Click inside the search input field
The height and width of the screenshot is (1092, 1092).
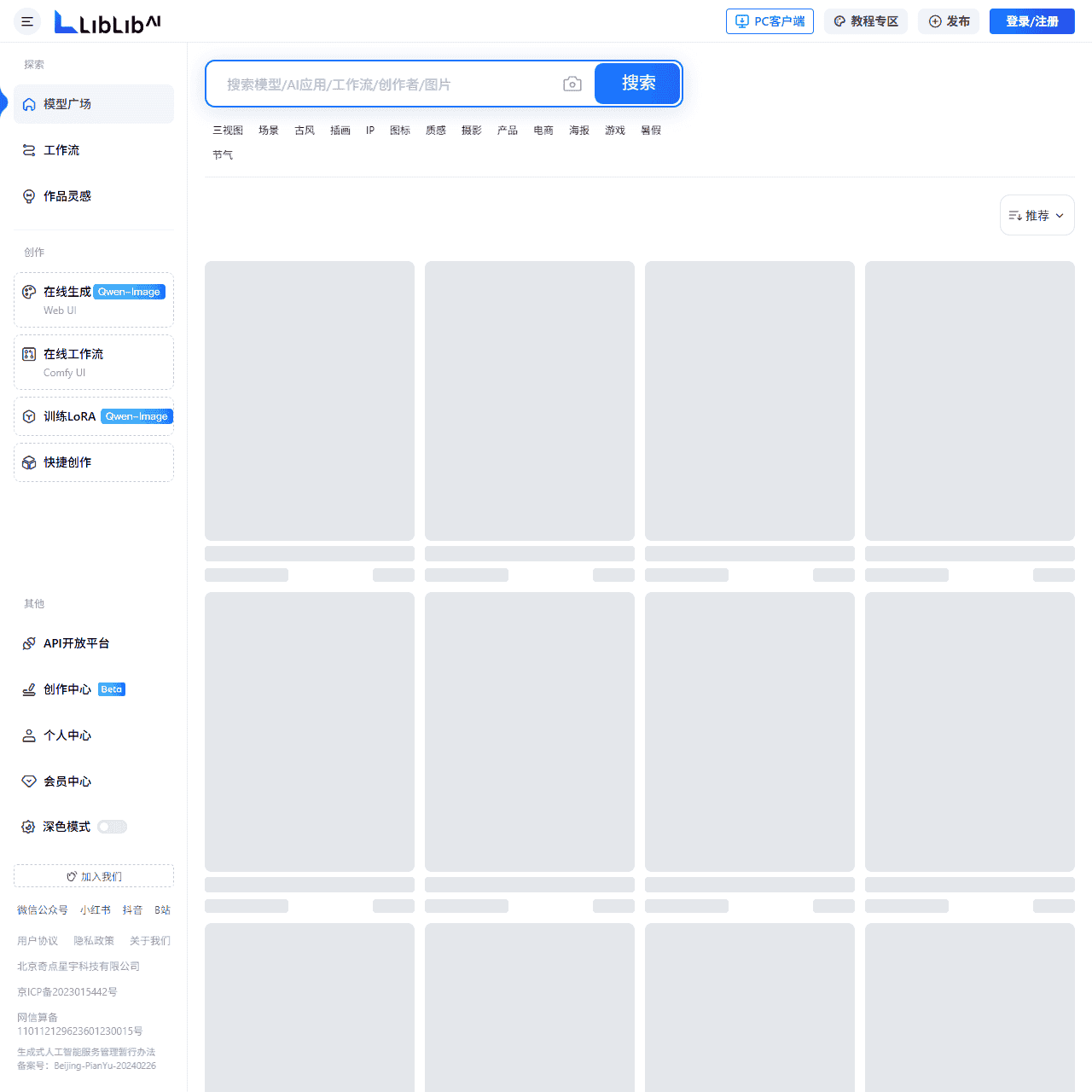pos(384,84)
